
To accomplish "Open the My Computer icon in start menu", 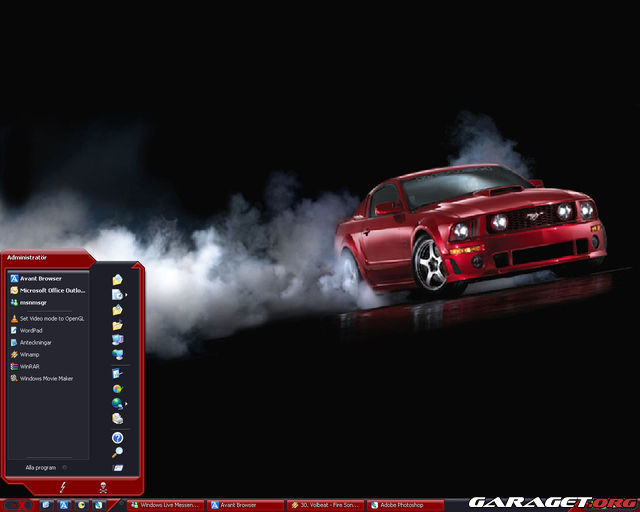I will pyautogui.click(x=117, y=340).
